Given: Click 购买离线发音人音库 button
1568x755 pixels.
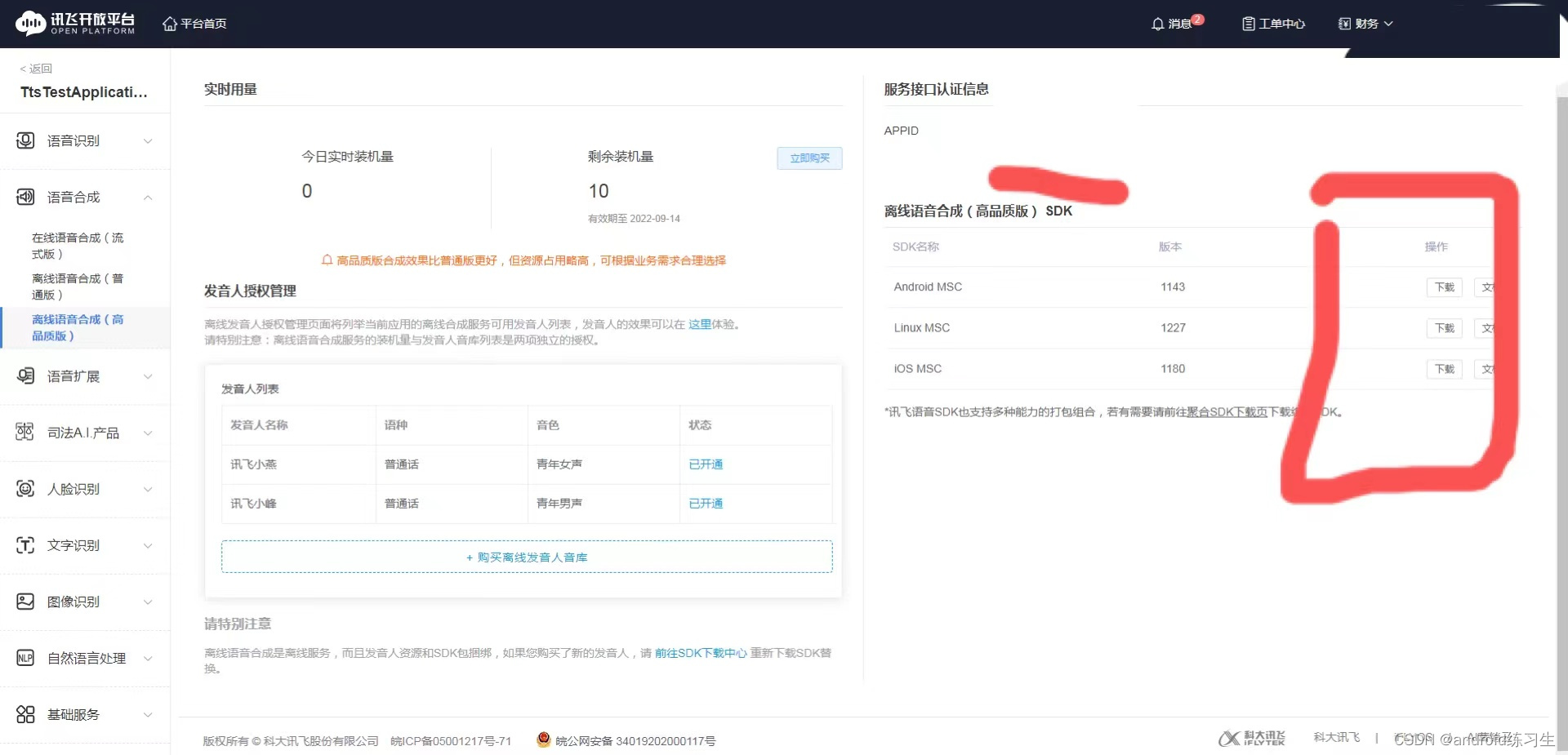Looking at the screenshot, I should coord(527,557).
